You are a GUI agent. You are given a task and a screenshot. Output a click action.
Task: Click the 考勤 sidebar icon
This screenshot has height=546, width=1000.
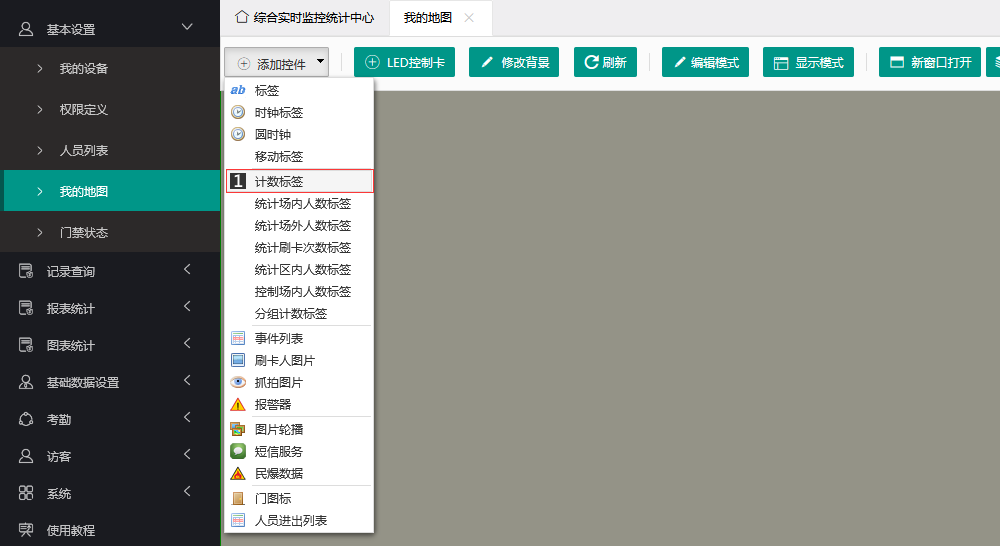[26, 419]
